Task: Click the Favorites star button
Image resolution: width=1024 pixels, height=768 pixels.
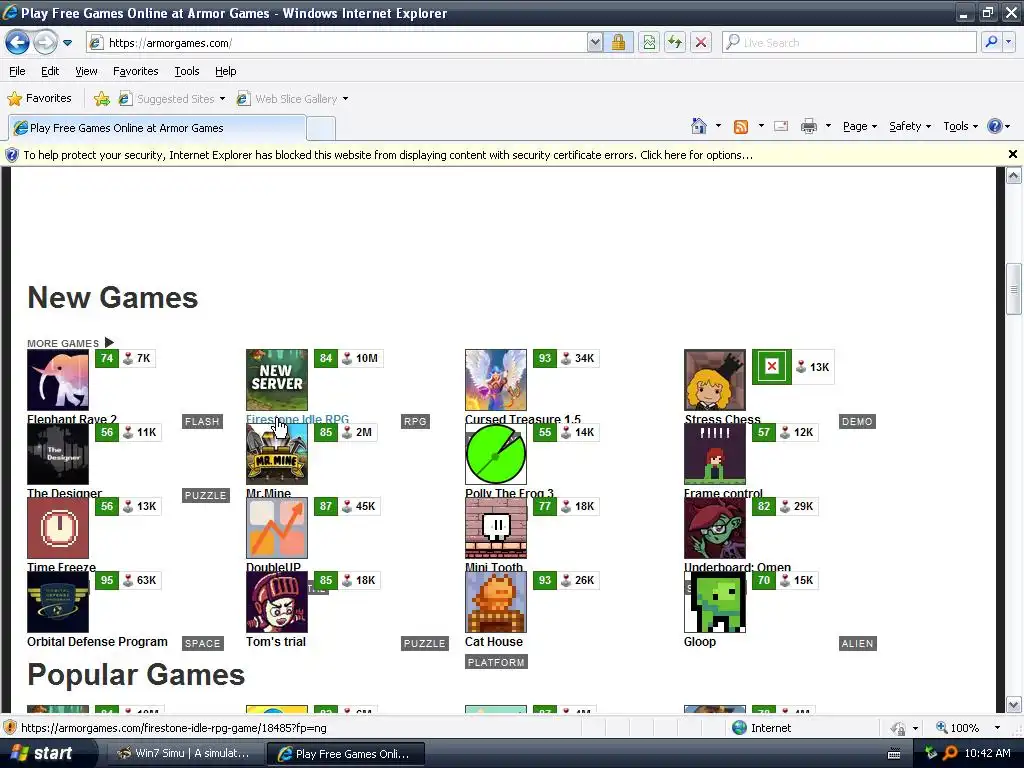Action: click(x=39, y=99)
